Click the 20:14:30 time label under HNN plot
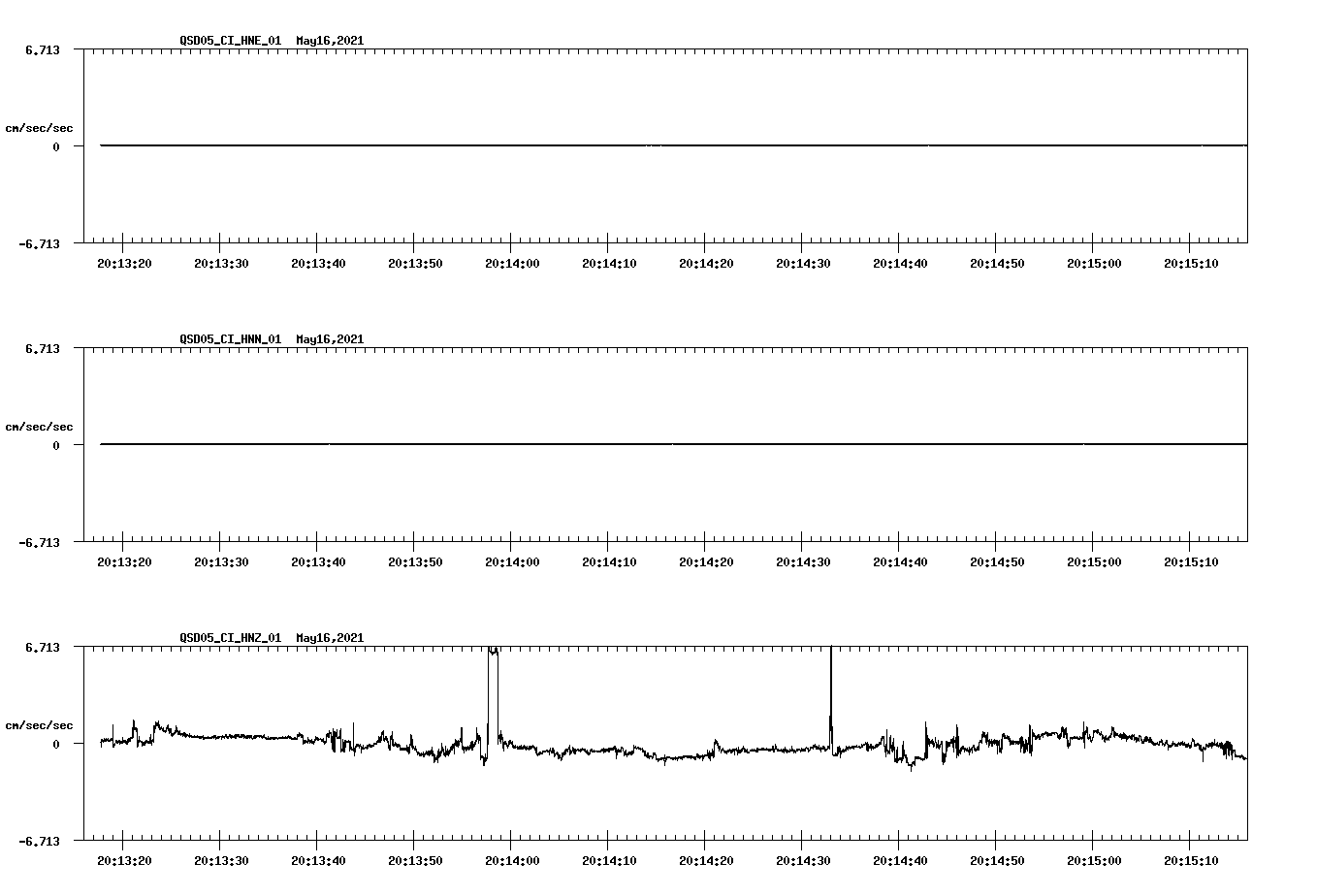 (x=803, y=562)
